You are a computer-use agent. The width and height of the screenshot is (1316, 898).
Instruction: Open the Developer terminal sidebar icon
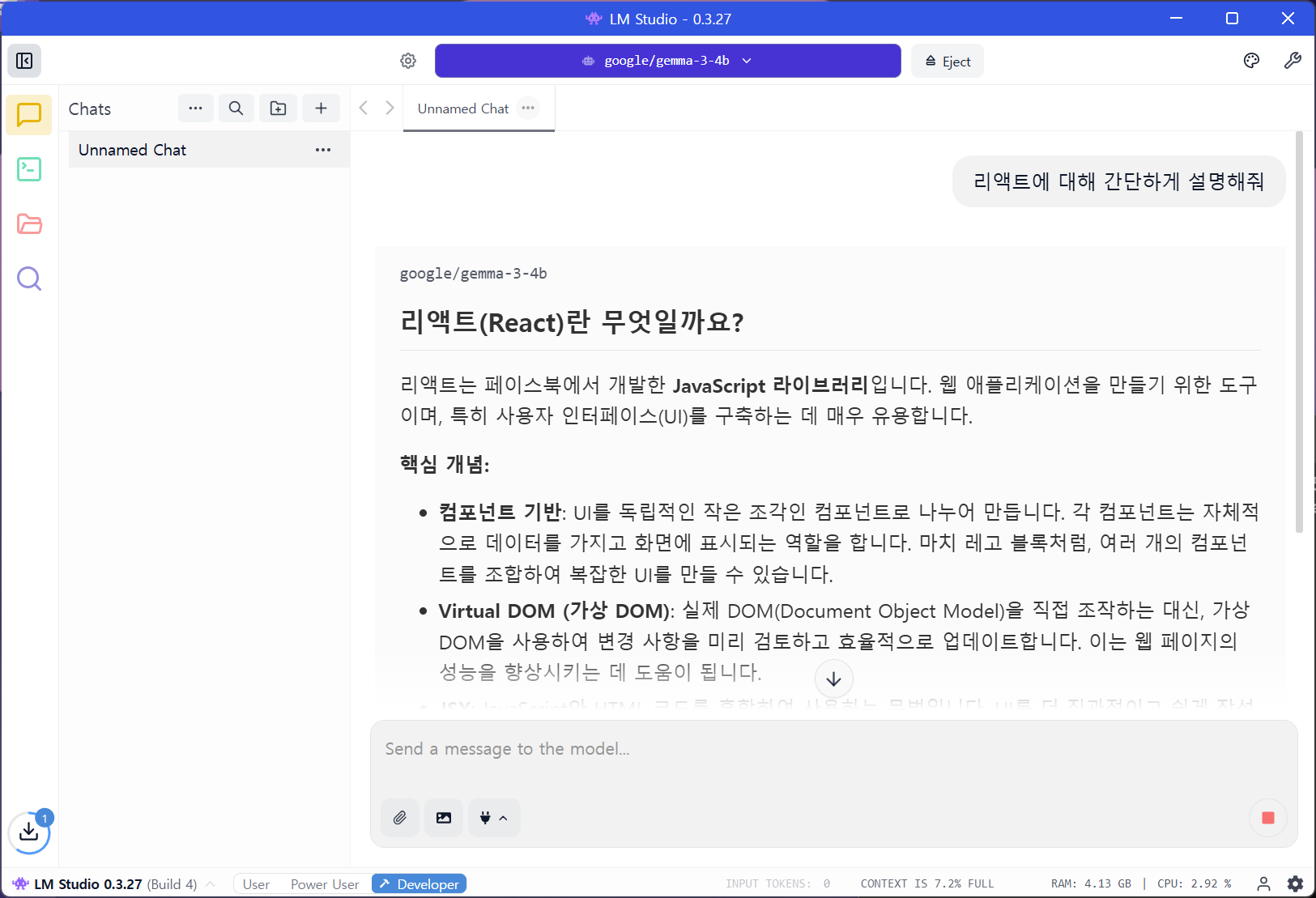(x=29, y=169)
